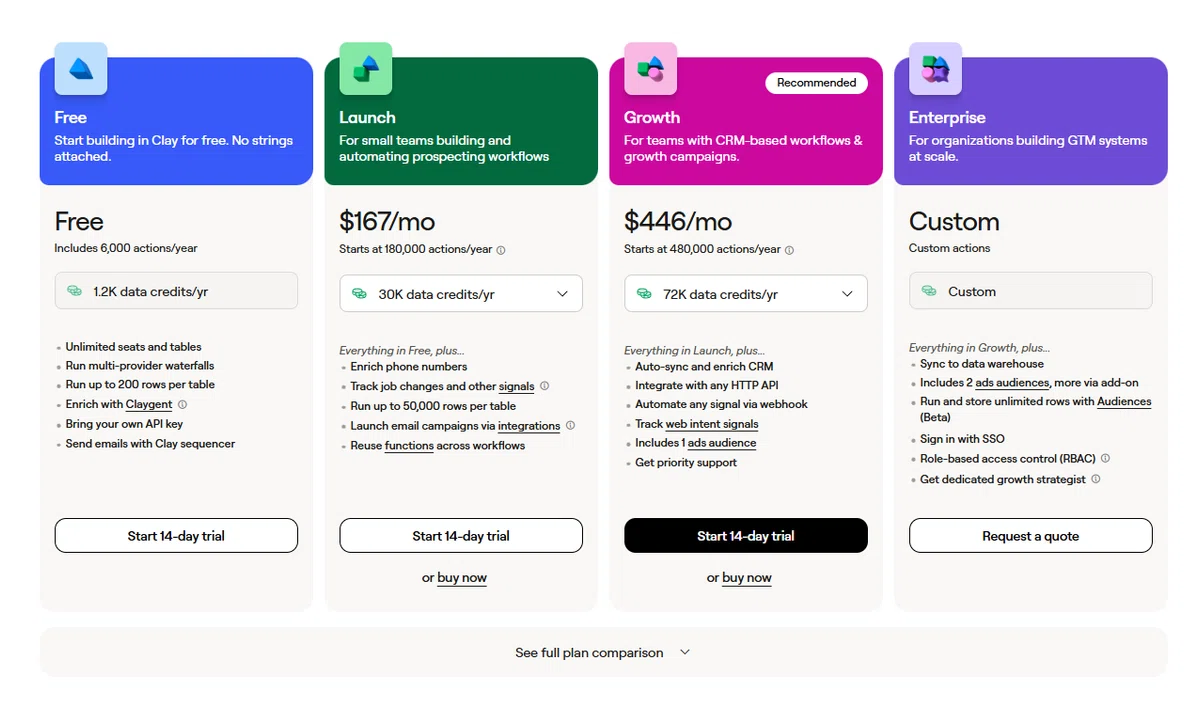Click info icon beside 180,000 actions/year
1200x707 pixels.
click(x=501, y=250)
